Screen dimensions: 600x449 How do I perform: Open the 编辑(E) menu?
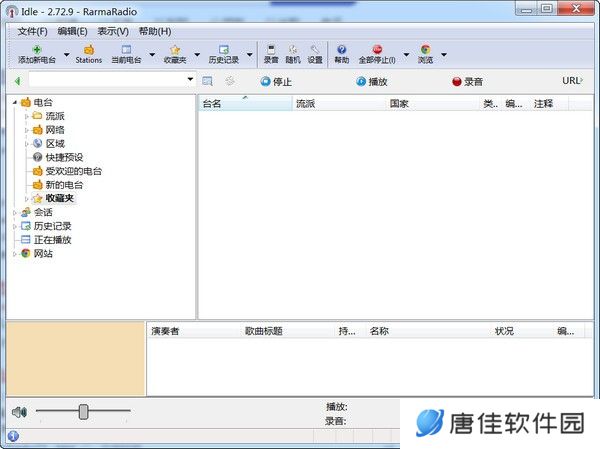(72, 31)
